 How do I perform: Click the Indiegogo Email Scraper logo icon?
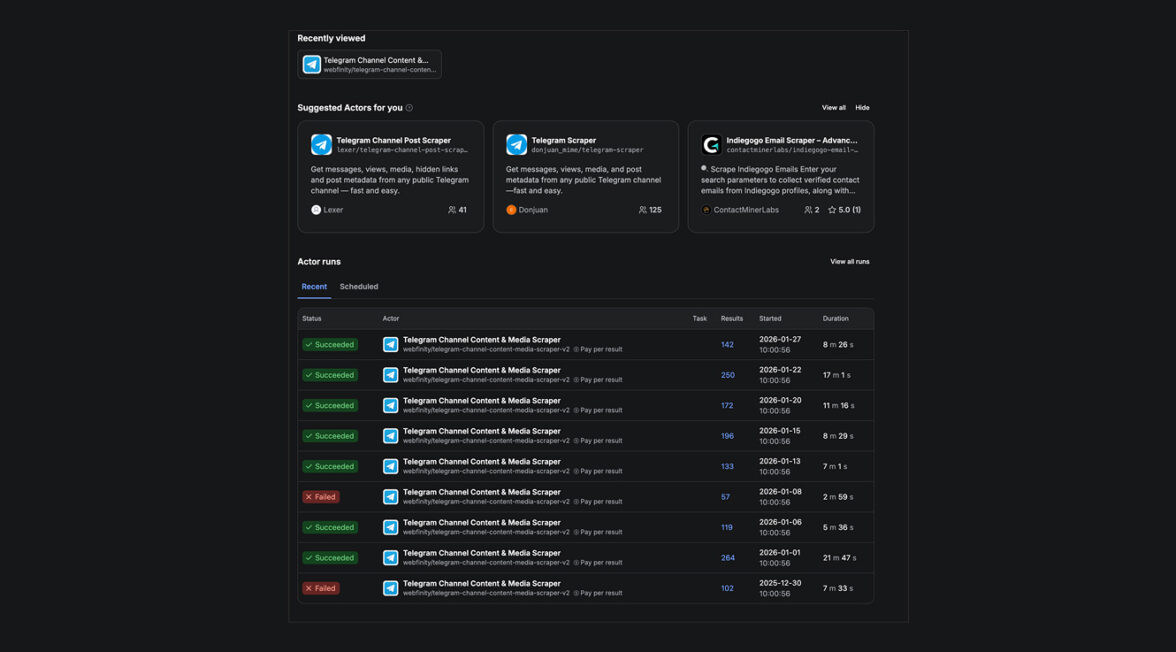(711, 145)
